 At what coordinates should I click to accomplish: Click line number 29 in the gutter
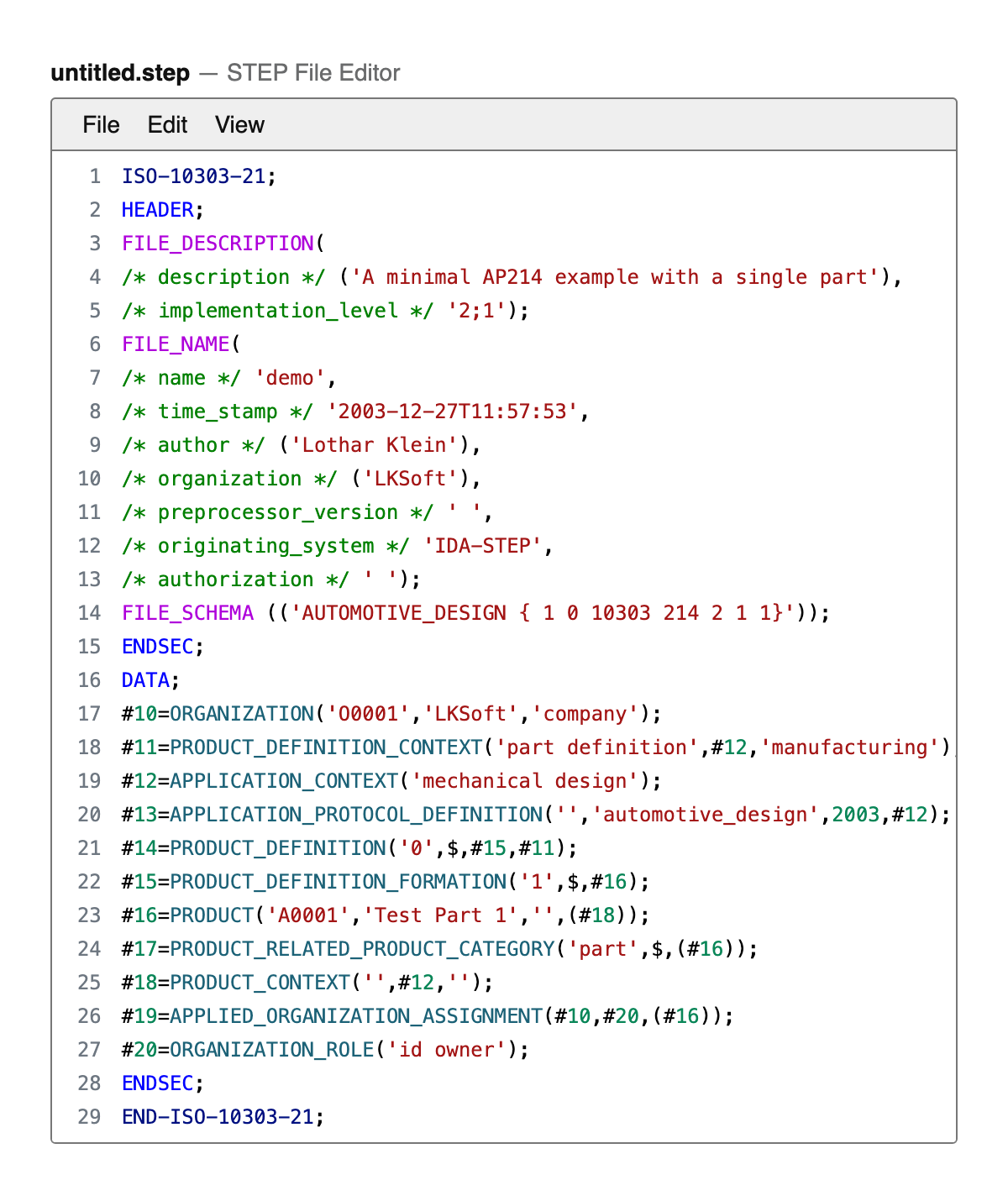point(89,1117)
